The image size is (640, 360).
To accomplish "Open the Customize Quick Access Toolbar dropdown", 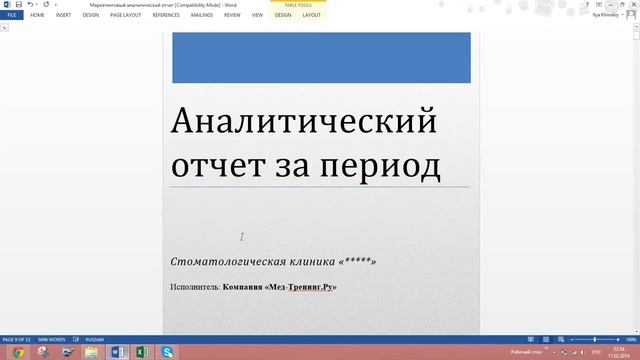I will (56, 5).
